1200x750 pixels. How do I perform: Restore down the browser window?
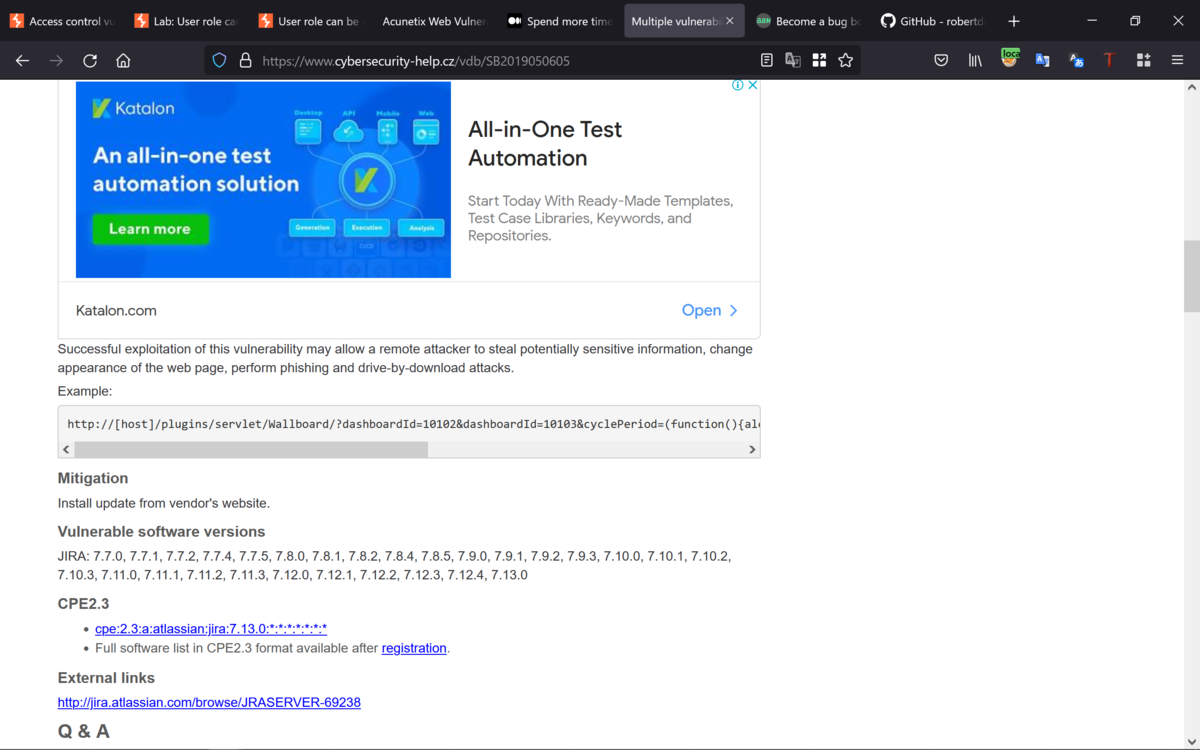pyautogui.click(x=1135, y=21)
